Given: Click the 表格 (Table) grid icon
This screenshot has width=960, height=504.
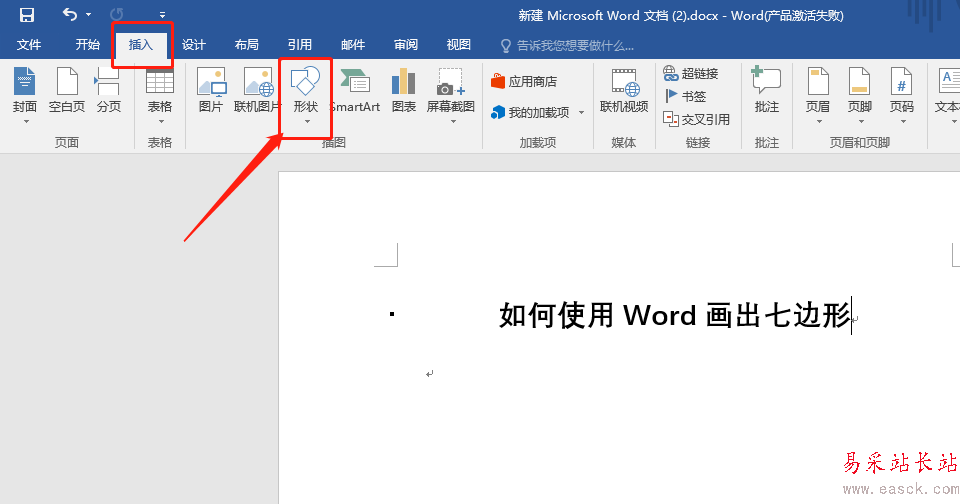Looking at the screenshot, I should 160,82.
